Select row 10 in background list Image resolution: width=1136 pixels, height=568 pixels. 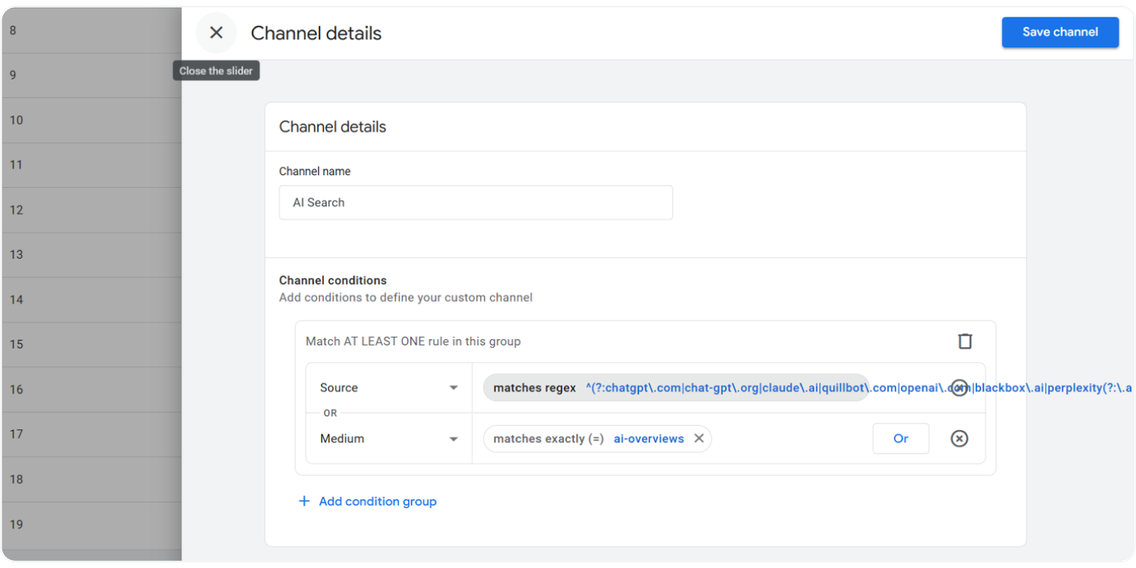coord(91,120)
